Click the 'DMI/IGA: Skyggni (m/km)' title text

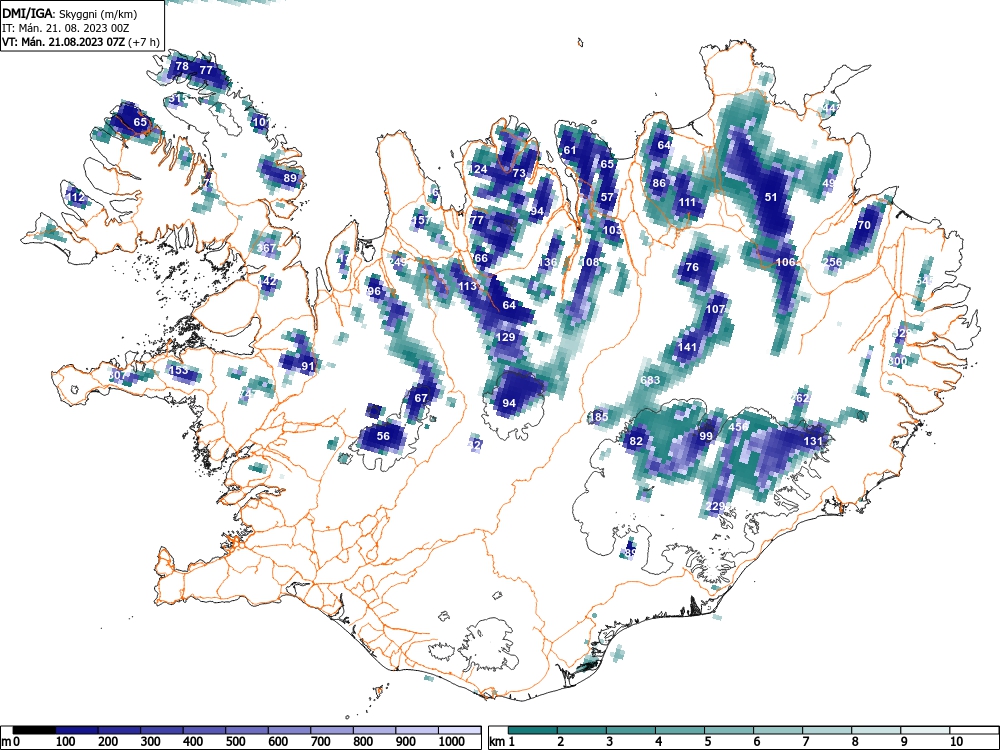point(70,13)
